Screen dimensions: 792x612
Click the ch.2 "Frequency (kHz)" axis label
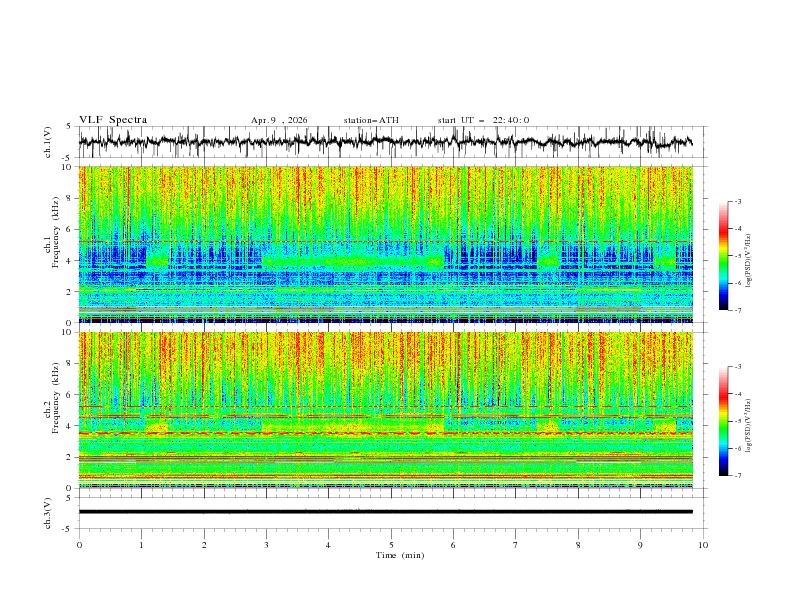(x=56, y=397)
